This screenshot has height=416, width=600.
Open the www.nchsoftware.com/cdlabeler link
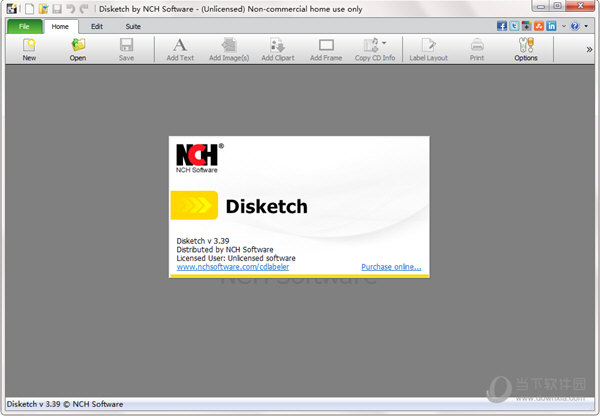[219, 267]
